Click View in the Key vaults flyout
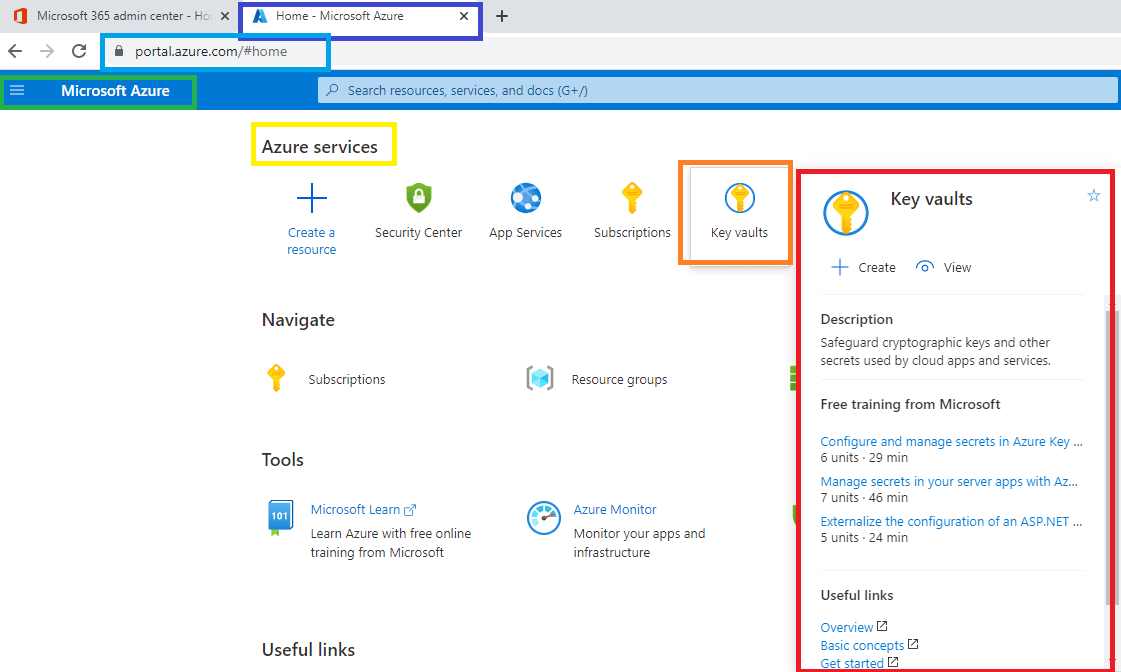 point(944,267)
